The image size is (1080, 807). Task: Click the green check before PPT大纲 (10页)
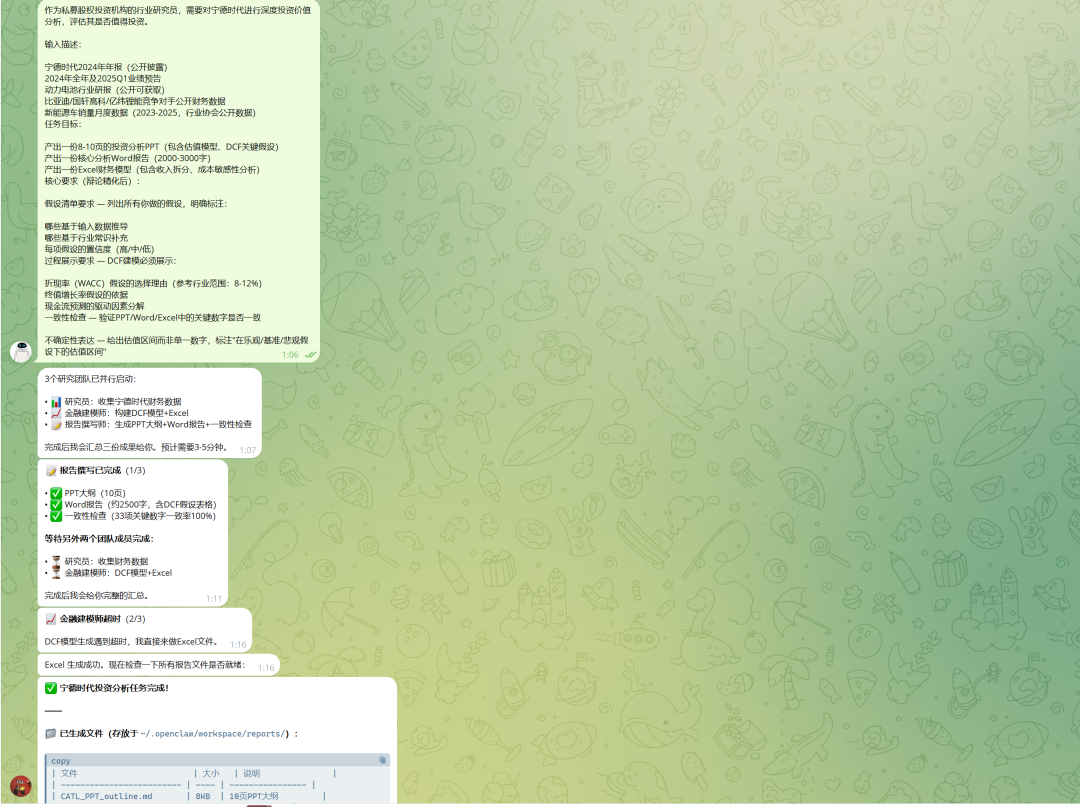click(x=56, y=493)
